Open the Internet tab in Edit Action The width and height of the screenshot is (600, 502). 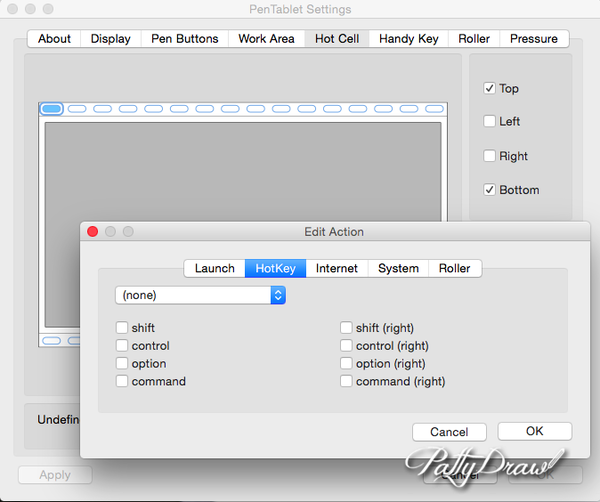[337, 268]
